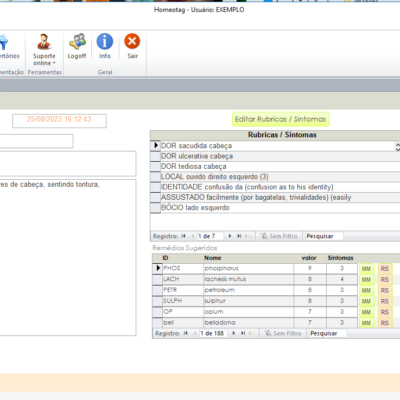Viewport: 400px width, 400px height.
Task: Click row selector beside BÓCIO lado esquerdo
Action: point(155,208)
